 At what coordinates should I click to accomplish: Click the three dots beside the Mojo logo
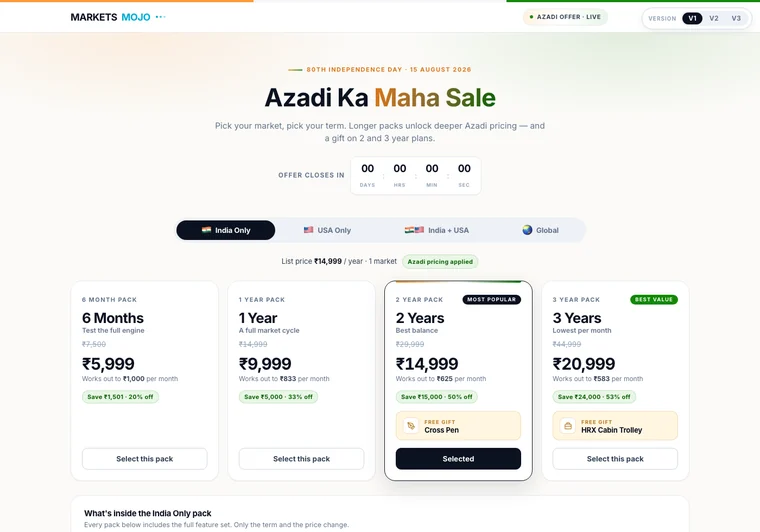160,17
